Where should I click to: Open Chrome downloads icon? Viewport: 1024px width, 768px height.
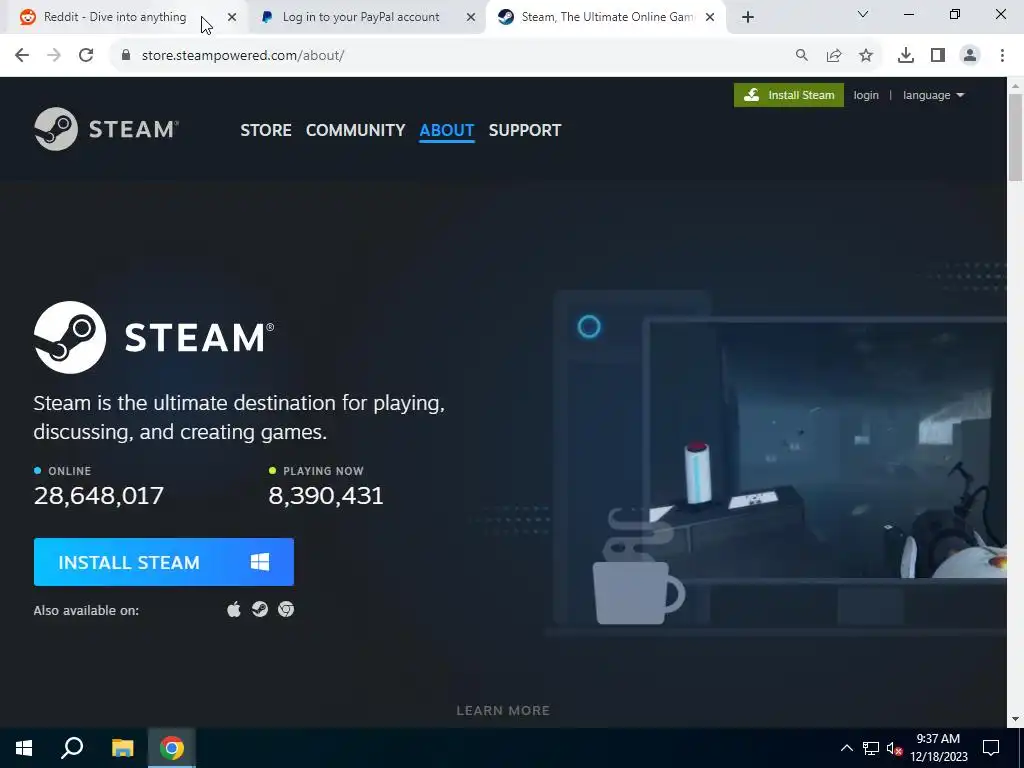coord(906,56)
